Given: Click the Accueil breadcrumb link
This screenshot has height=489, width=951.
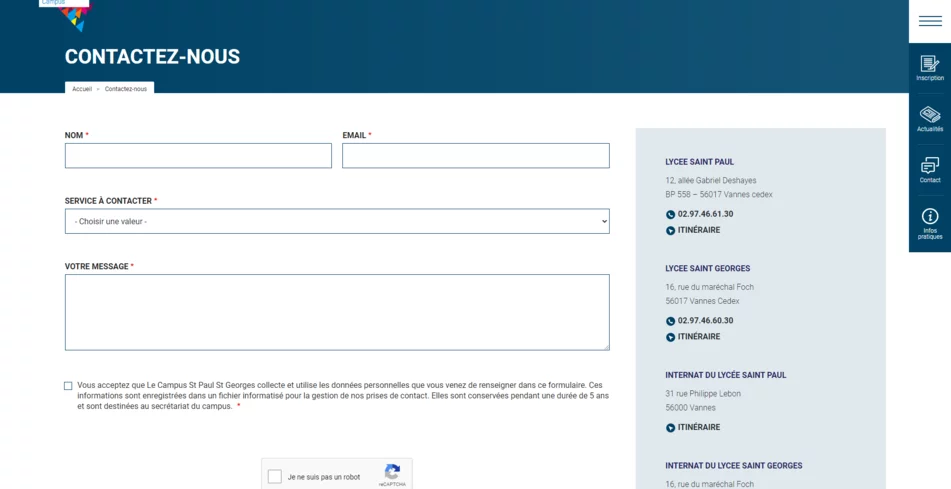Looking at the screenshot, I should pyautogui.click(x=82, y=89).
